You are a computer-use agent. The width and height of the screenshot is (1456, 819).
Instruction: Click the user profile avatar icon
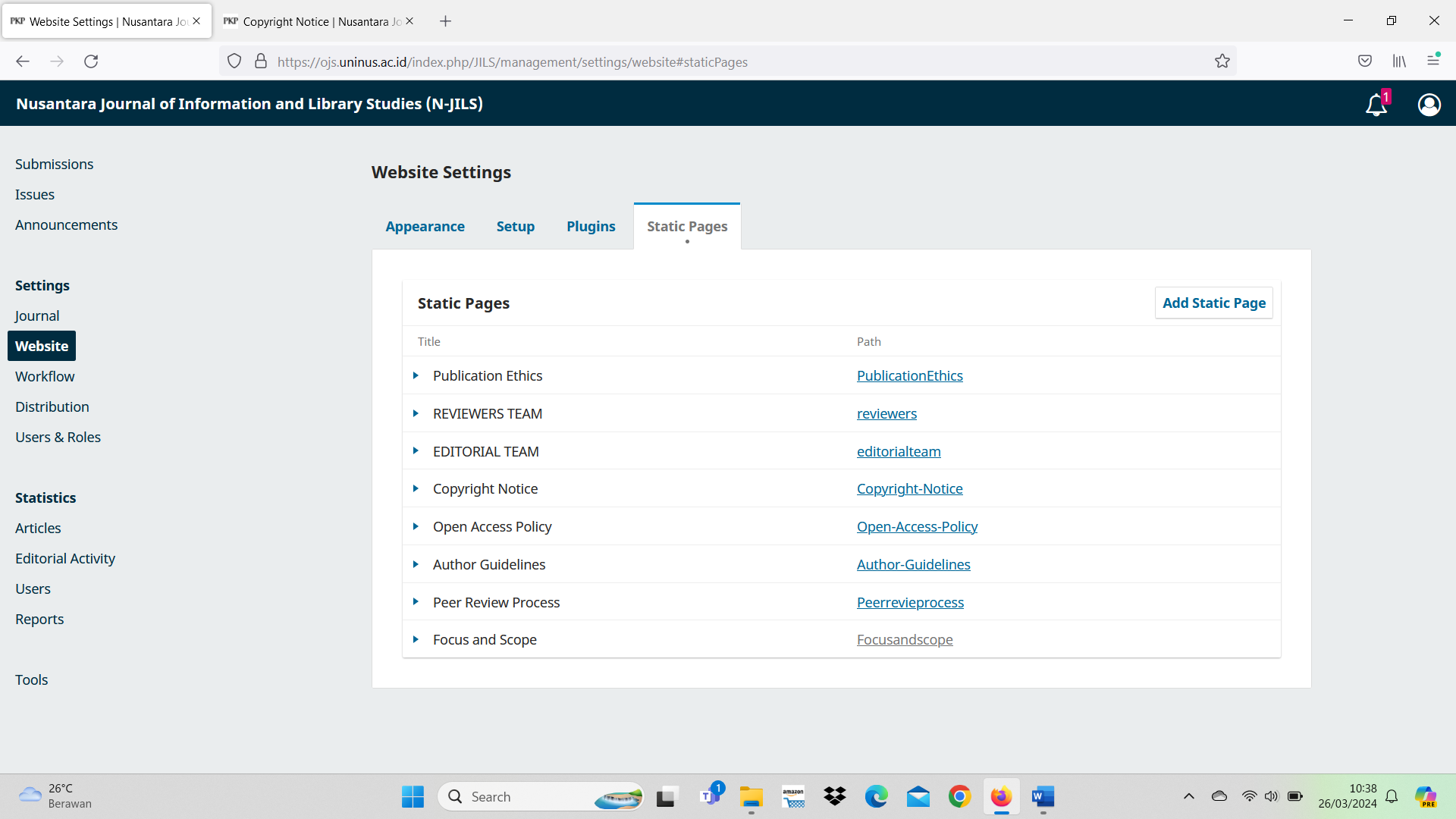pyautogui.click(x=1429, y=105)
